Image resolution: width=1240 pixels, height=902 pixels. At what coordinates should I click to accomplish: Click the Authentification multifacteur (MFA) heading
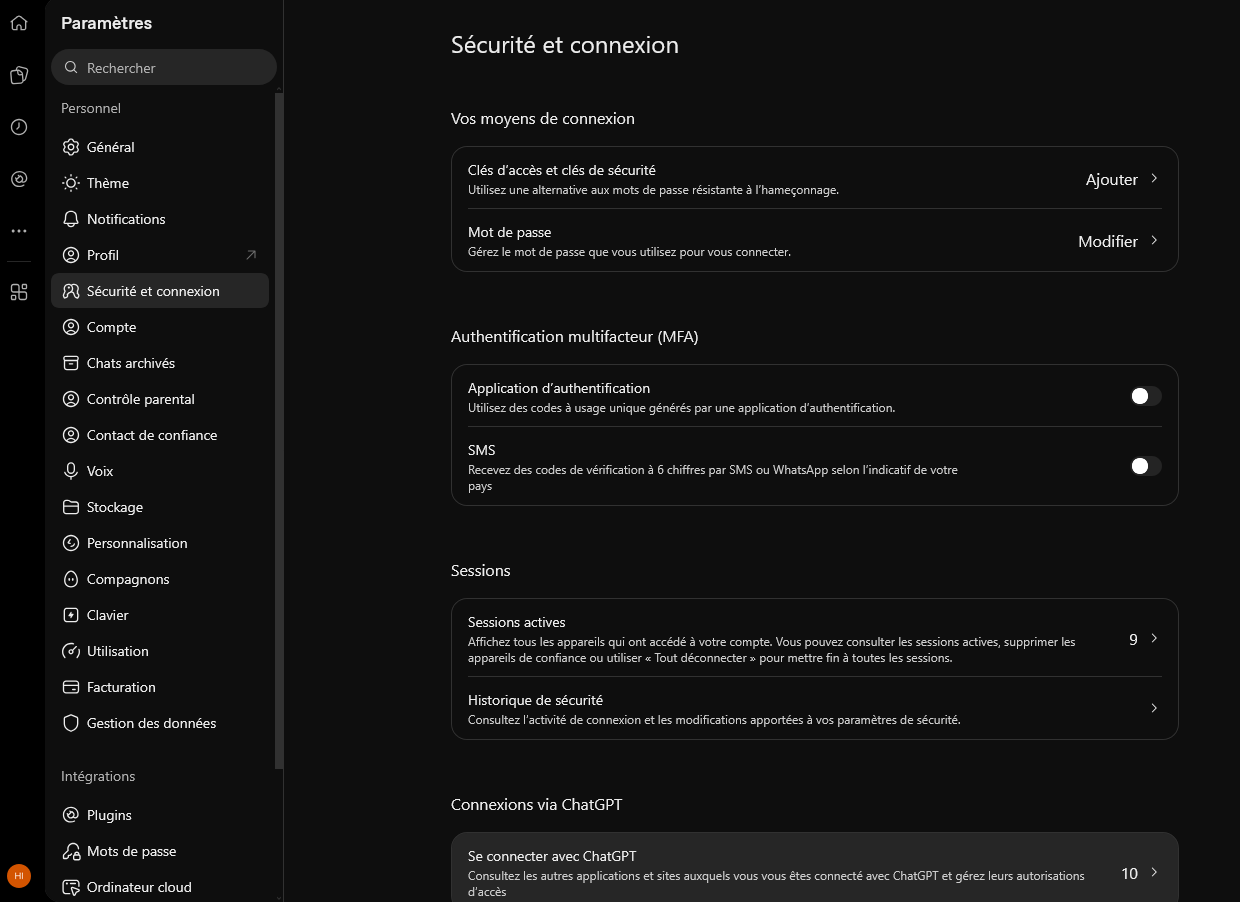[x=574, y=337]
